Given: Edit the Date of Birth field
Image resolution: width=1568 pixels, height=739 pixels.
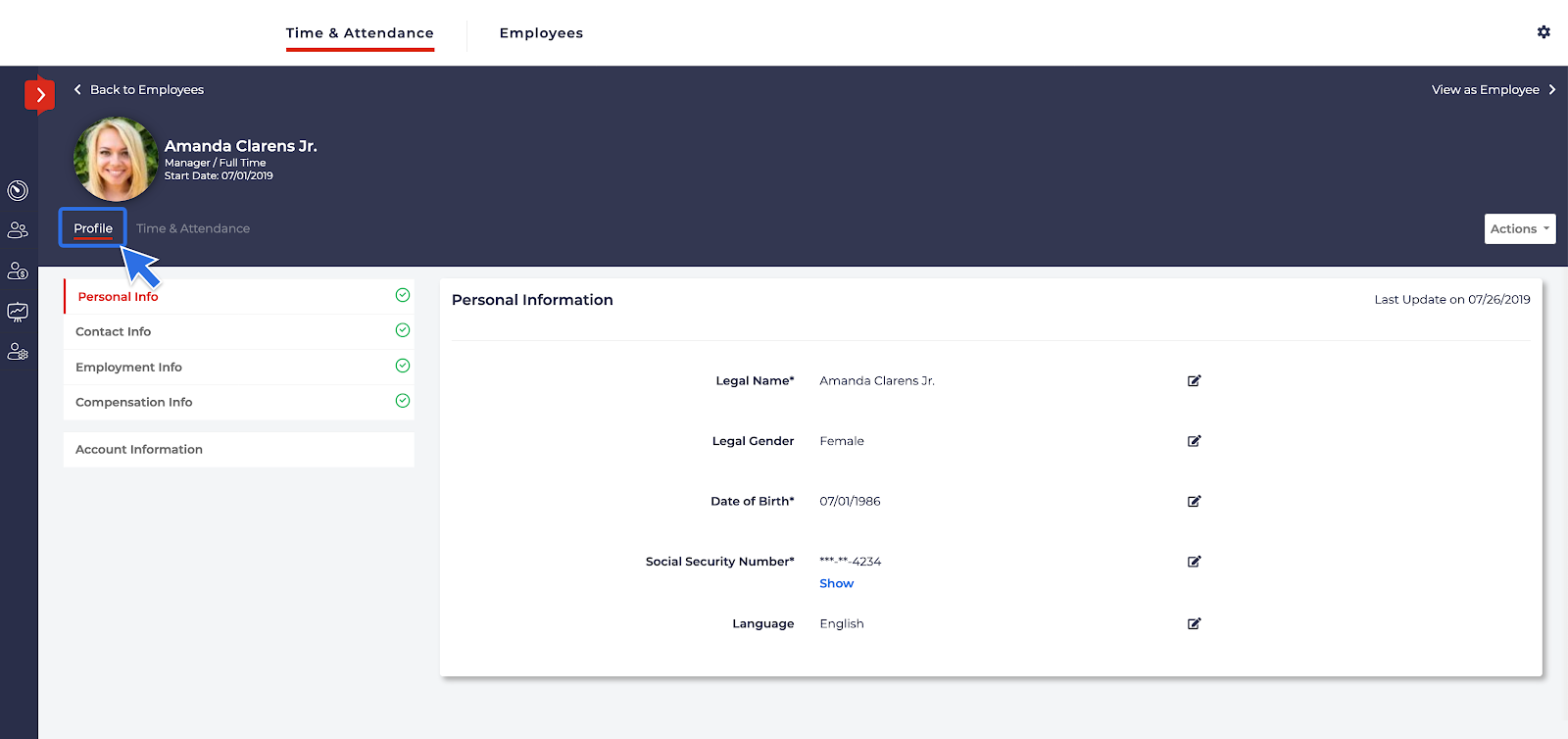Looking at the screenshot, I should [x=1194, y=502].
